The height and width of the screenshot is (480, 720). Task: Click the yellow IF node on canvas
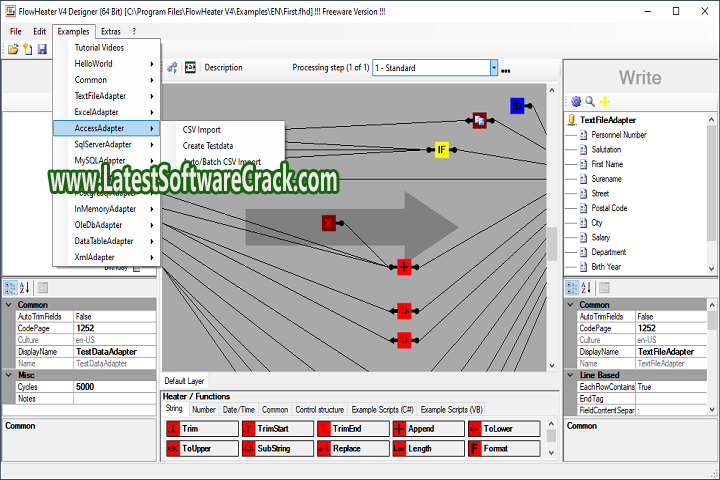tap(441, 150)
